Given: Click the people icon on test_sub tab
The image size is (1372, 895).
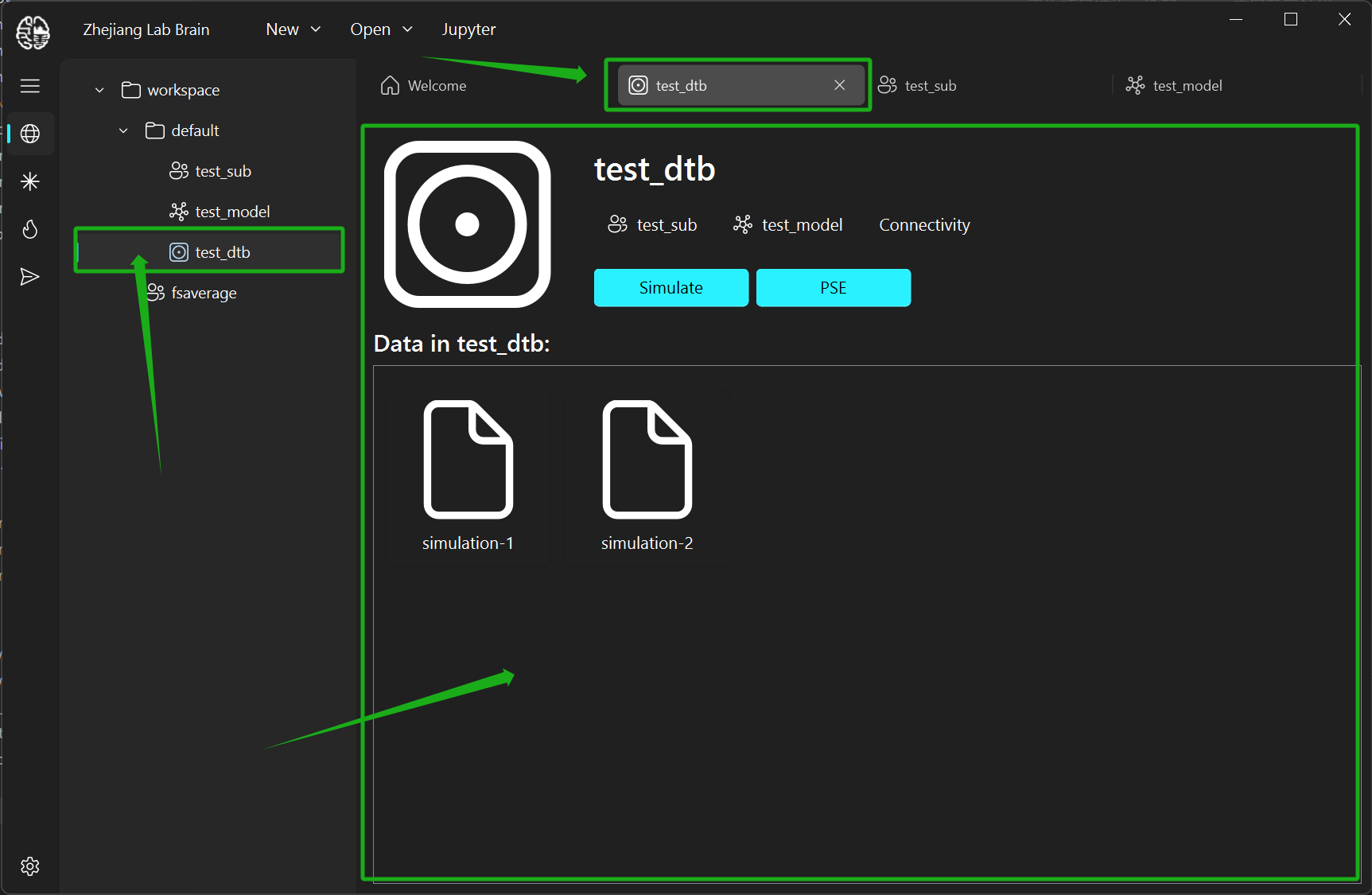Looking at the screenshot, I should point(888,85).
